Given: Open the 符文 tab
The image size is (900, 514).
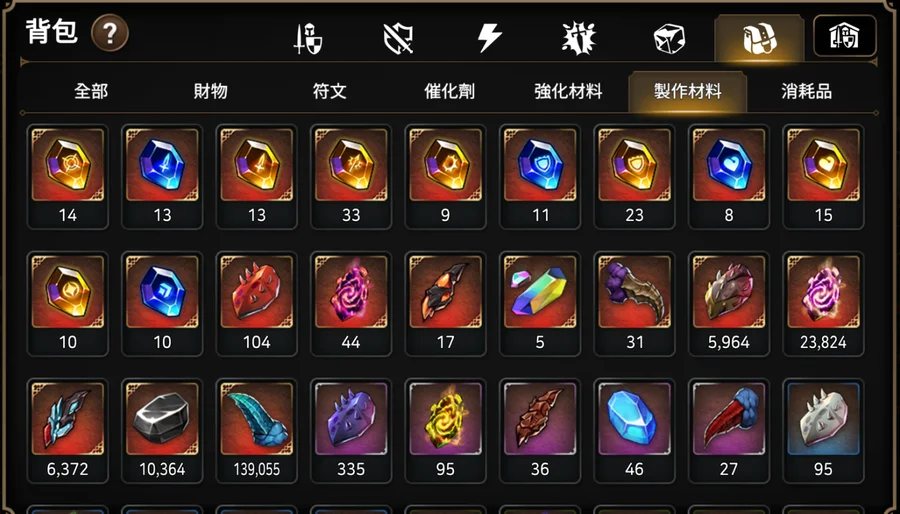Looking at the screenshot, I should (x=329, y=91).
